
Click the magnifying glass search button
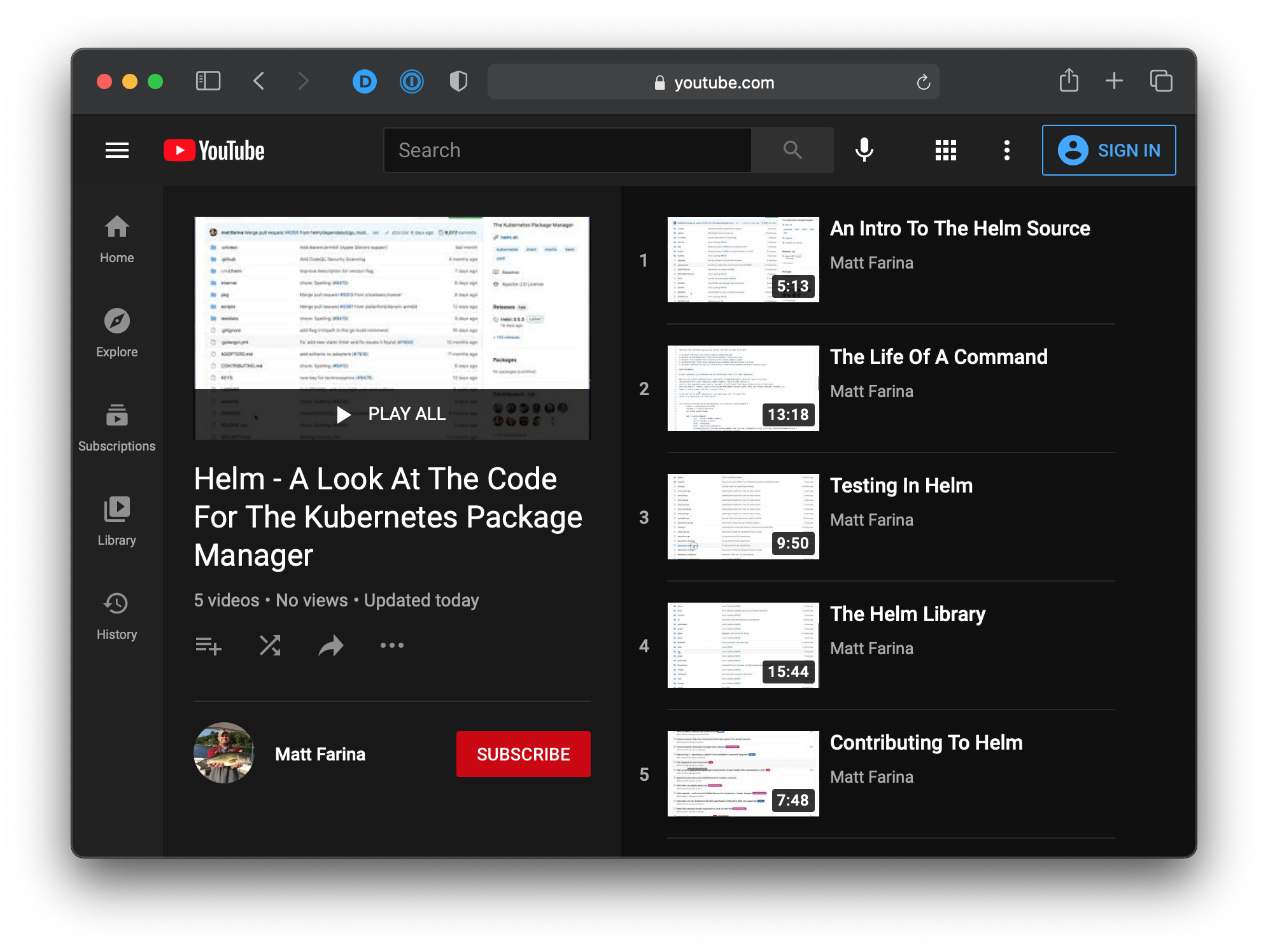point(792,150)
